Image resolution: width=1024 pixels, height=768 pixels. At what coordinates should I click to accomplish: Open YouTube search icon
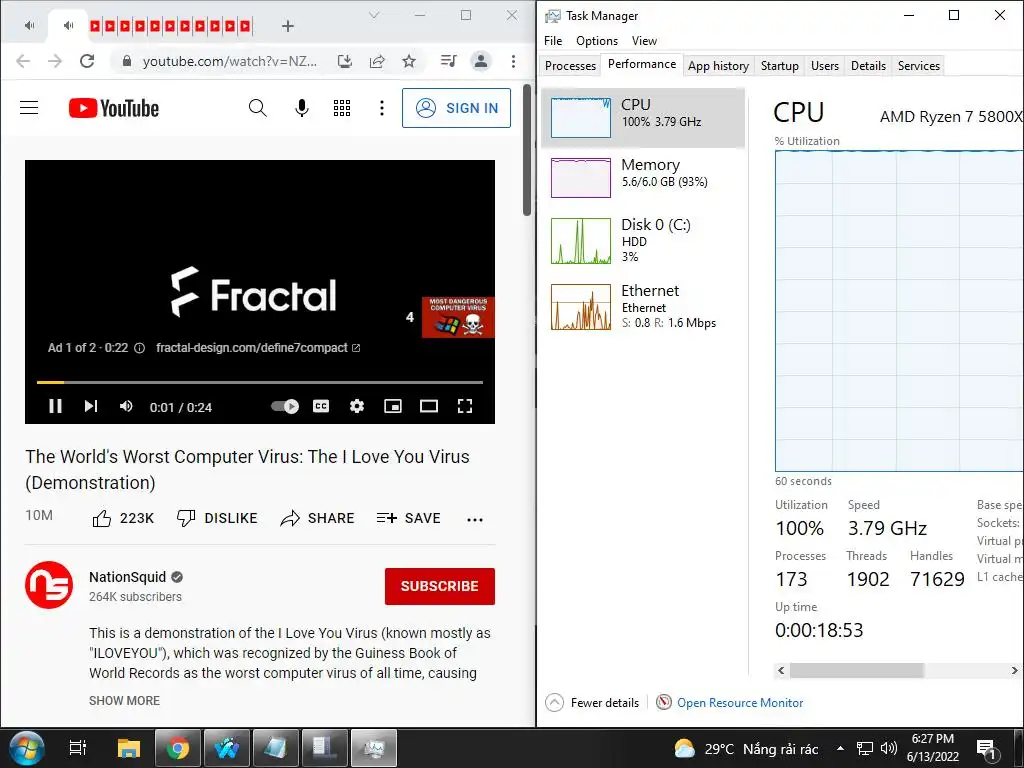coord(258,108)
